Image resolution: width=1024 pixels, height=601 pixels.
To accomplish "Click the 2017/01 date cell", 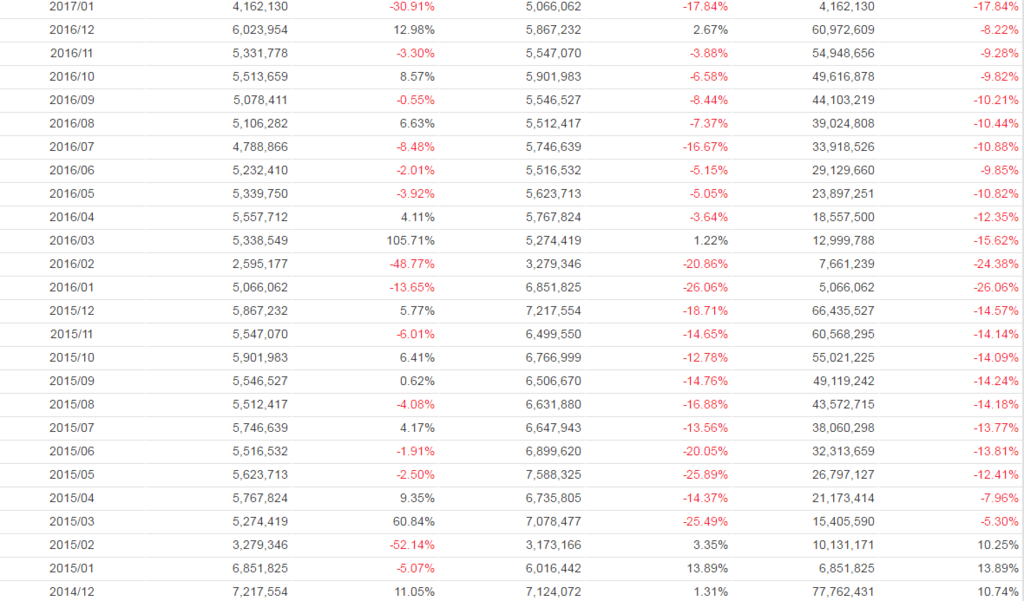I will [x=72, y=6].
